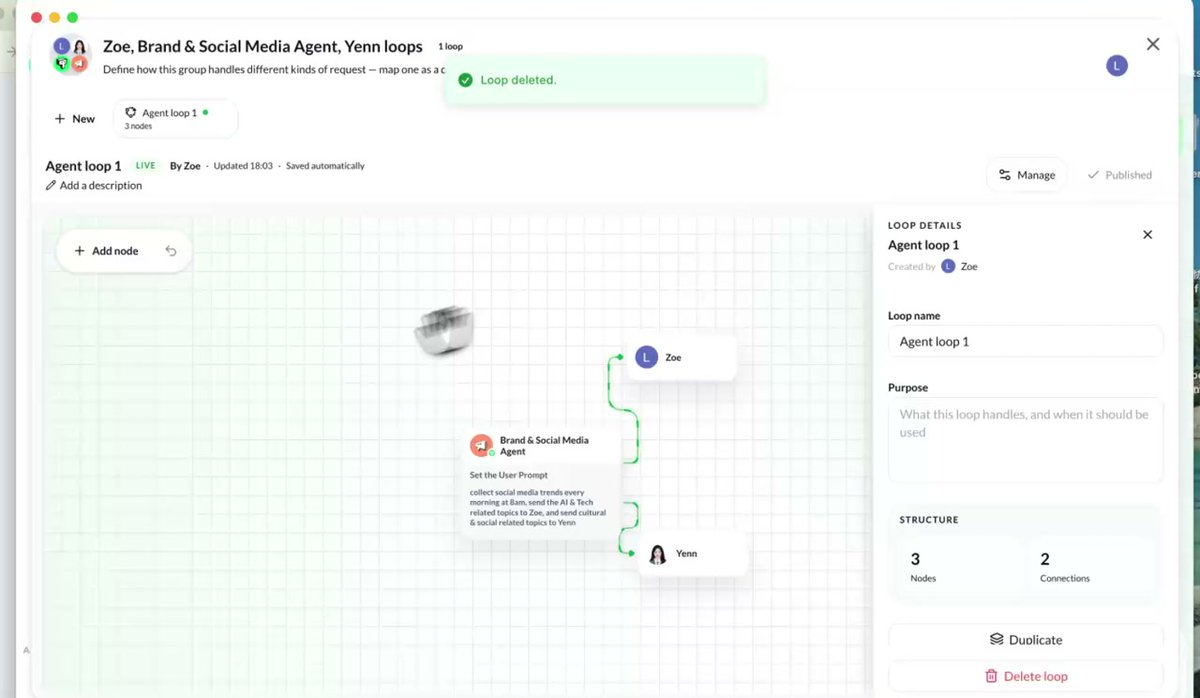The height and width of the screenshot is (698, 1200).
Task: Close the loops dialog with the X
Action: pyautogui.click(x=1153, y=44)
